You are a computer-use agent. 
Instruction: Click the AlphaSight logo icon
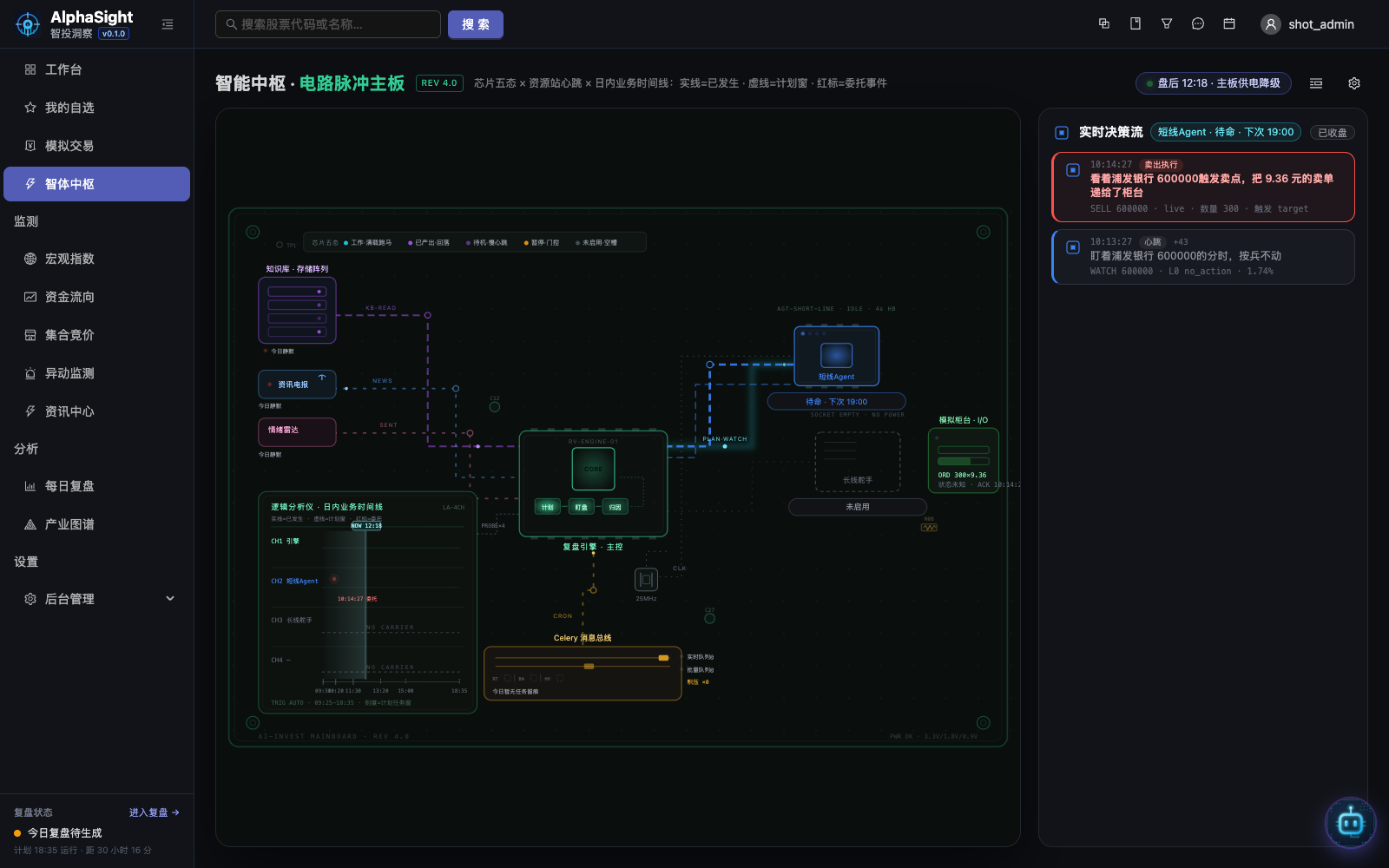(x=28, y=24)
